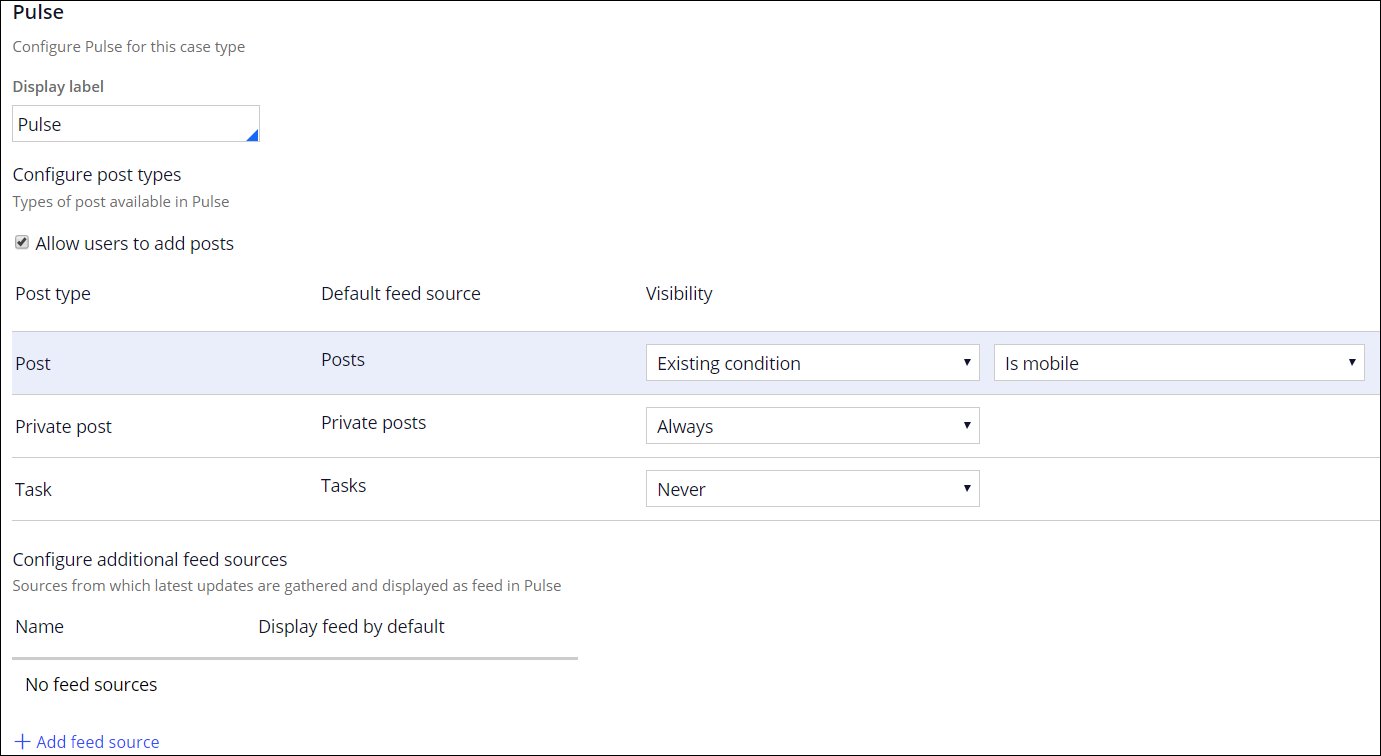Click the No feed sources empty row
This screenshot has width=1381, height=756.
click(x=92, y=685)
